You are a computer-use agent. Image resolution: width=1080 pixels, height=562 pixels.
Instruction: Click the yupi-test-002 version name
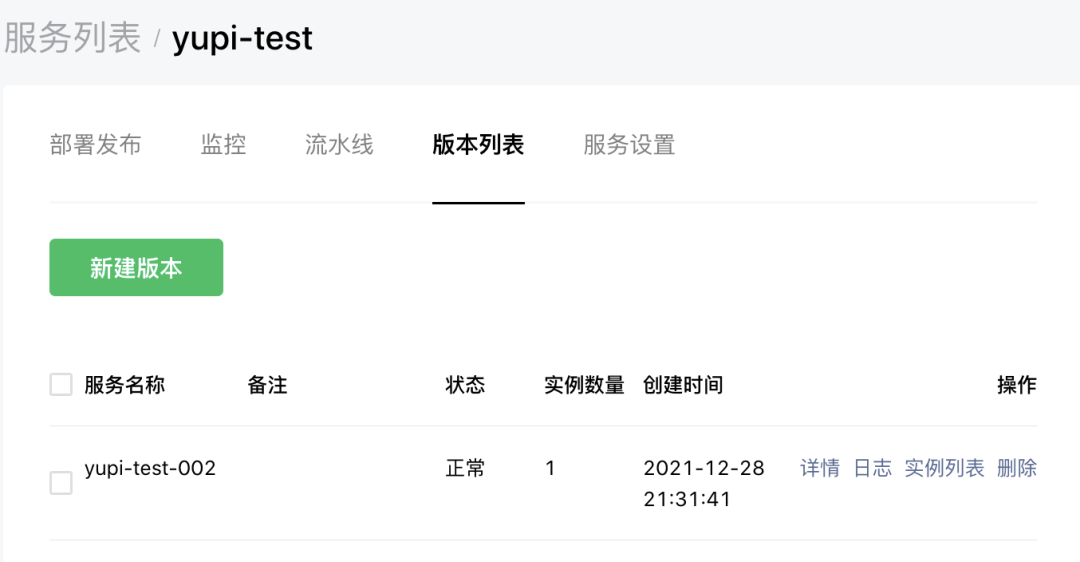pyautogui.click(x=150, y=468)
